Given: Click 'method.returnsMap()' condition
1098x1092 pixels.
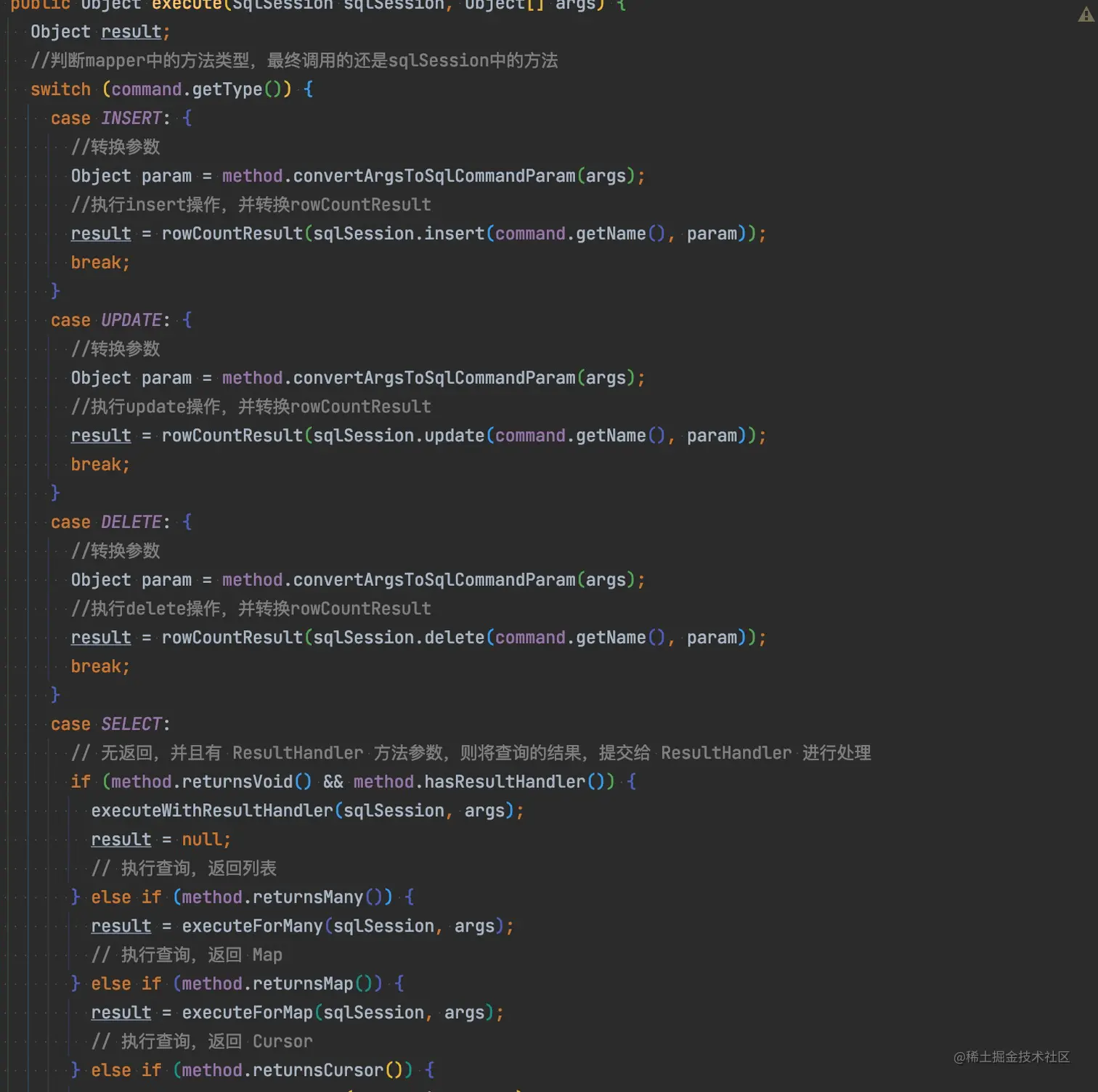Looking at the screenshot, I should 277,983.
